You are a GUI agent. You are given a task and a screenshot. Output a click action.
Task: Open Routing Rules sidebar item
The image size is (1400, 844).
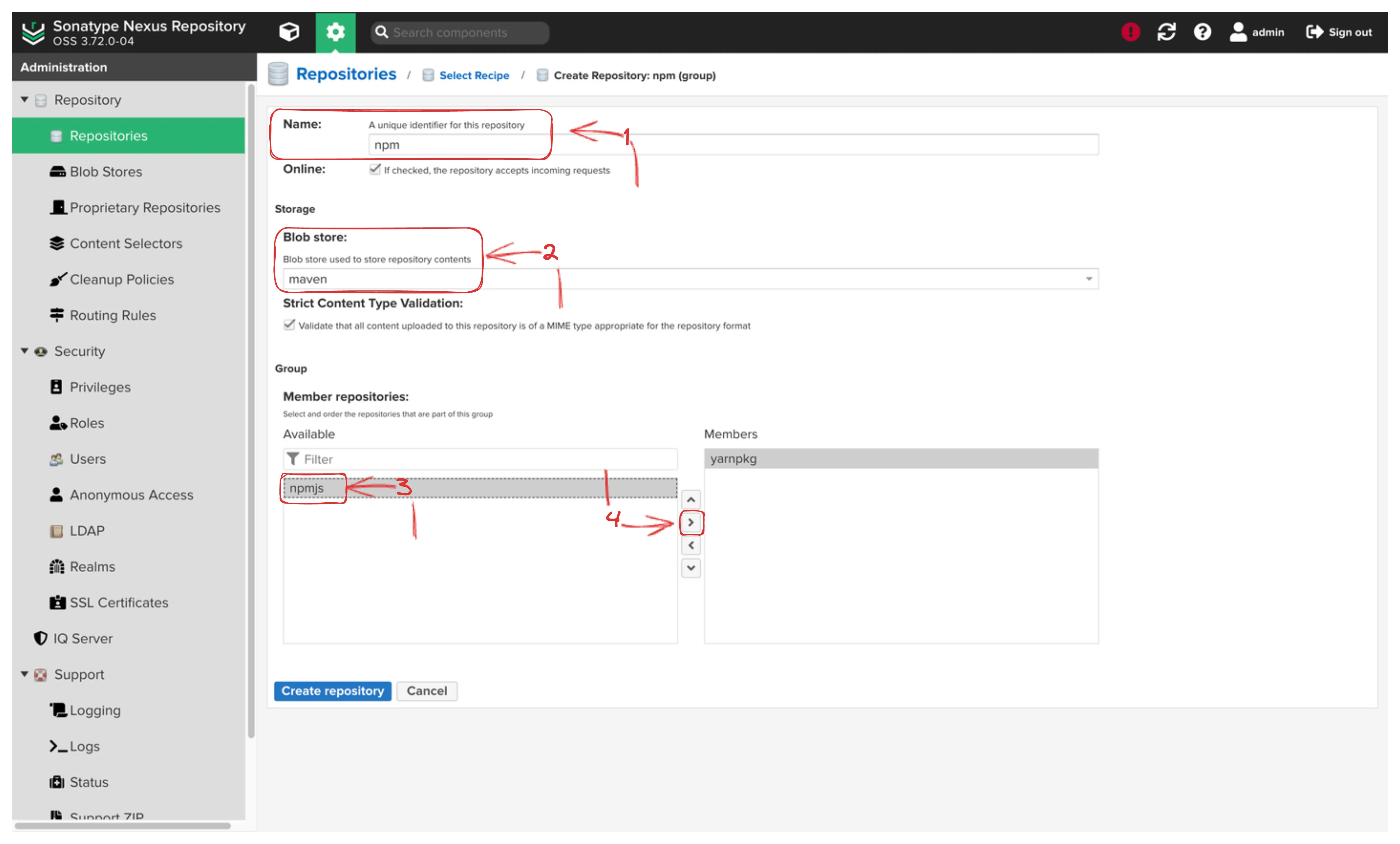129,315
